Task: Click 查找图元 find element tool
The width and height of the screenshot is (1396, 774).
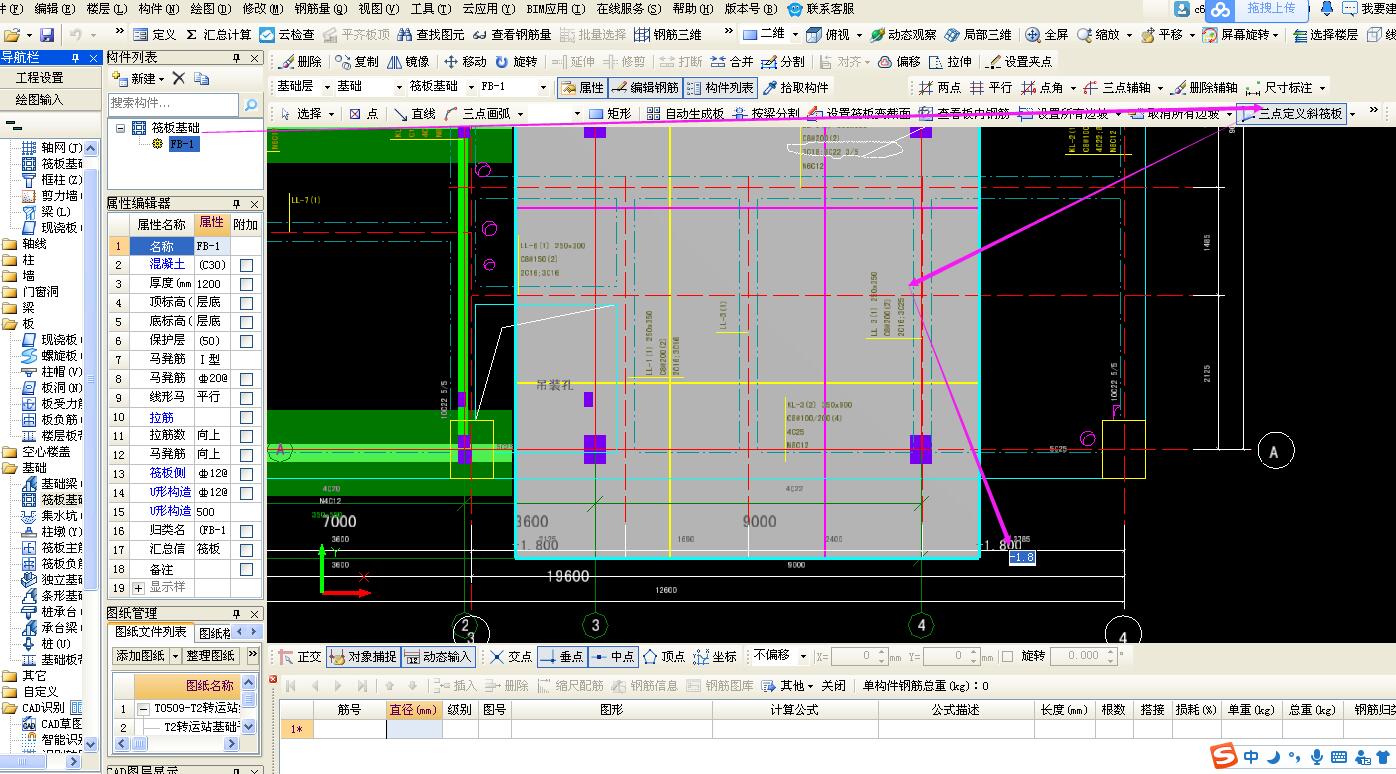Action: pos(431,34)
